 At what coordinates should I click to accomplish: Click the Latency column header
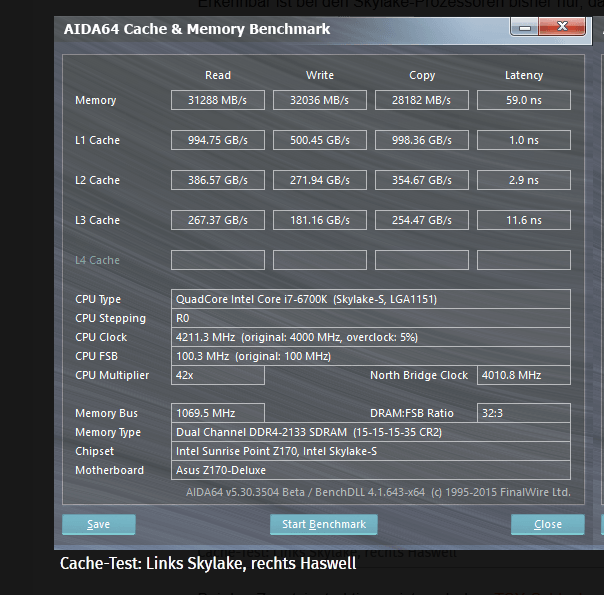[x=524, y=75]
